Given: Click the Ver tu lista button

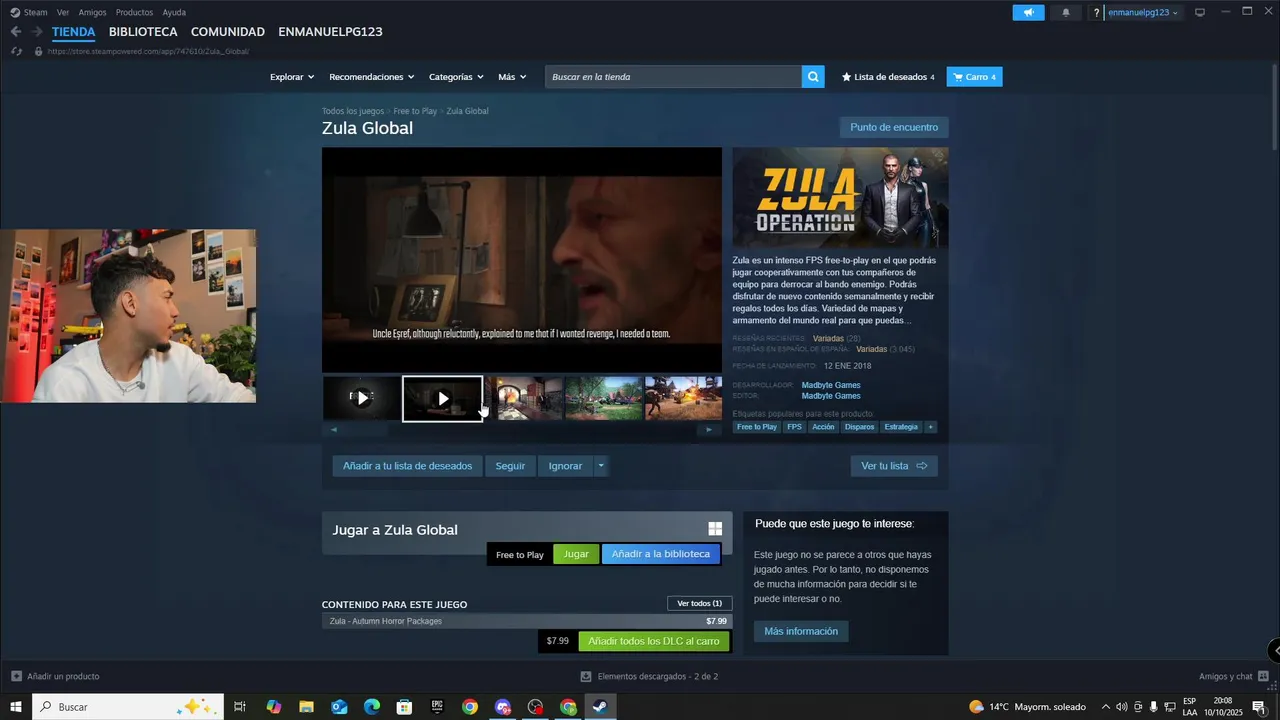Looking at the screenshot, I should (894, 466).
